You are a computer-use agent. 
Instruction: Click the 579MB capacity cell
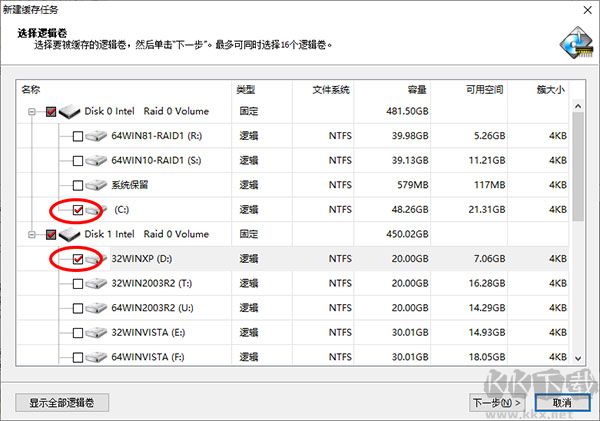pos(412,185)
